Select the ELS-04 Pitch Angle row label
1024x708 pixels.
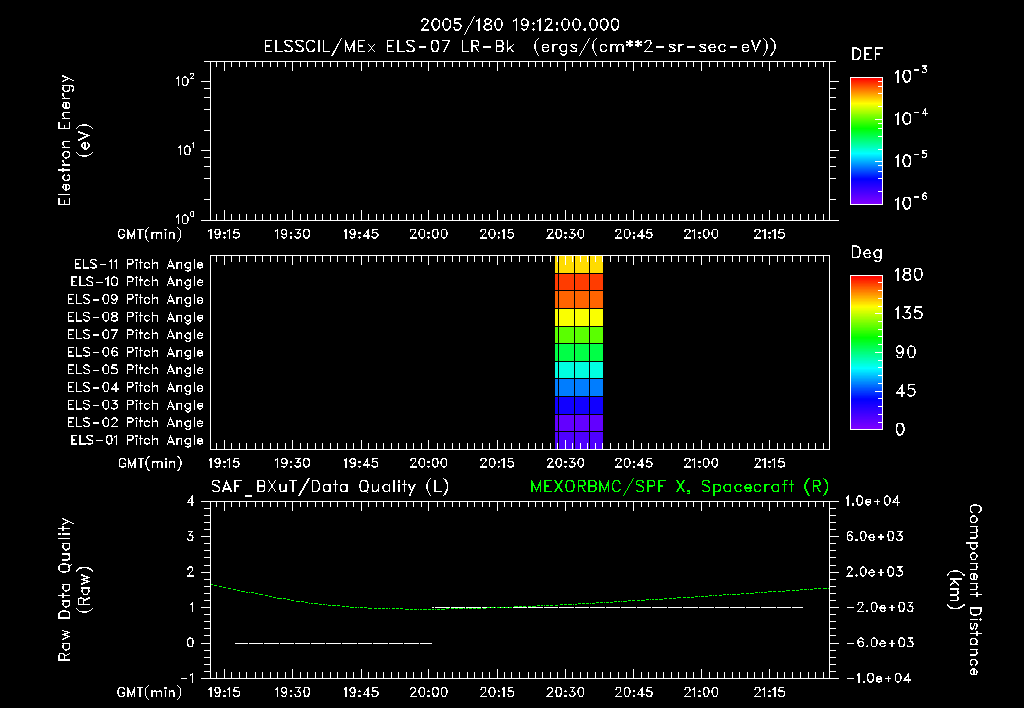tap(135, 387)
